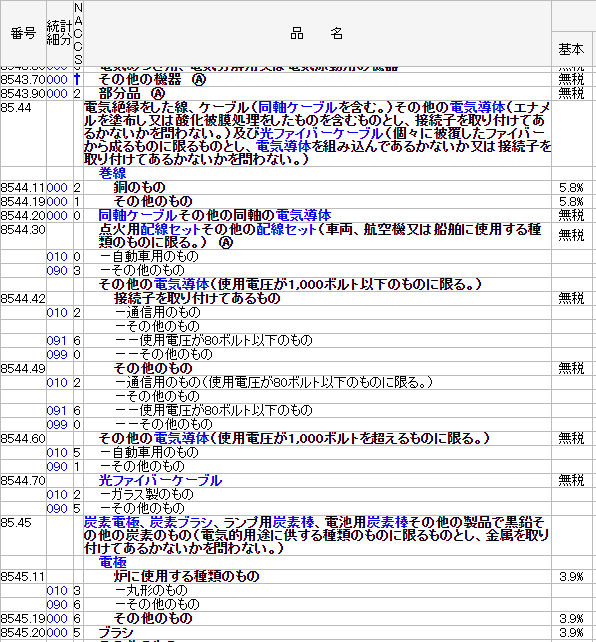Open the 炭素棒 link after ランプ用

(x=293, y=523)
